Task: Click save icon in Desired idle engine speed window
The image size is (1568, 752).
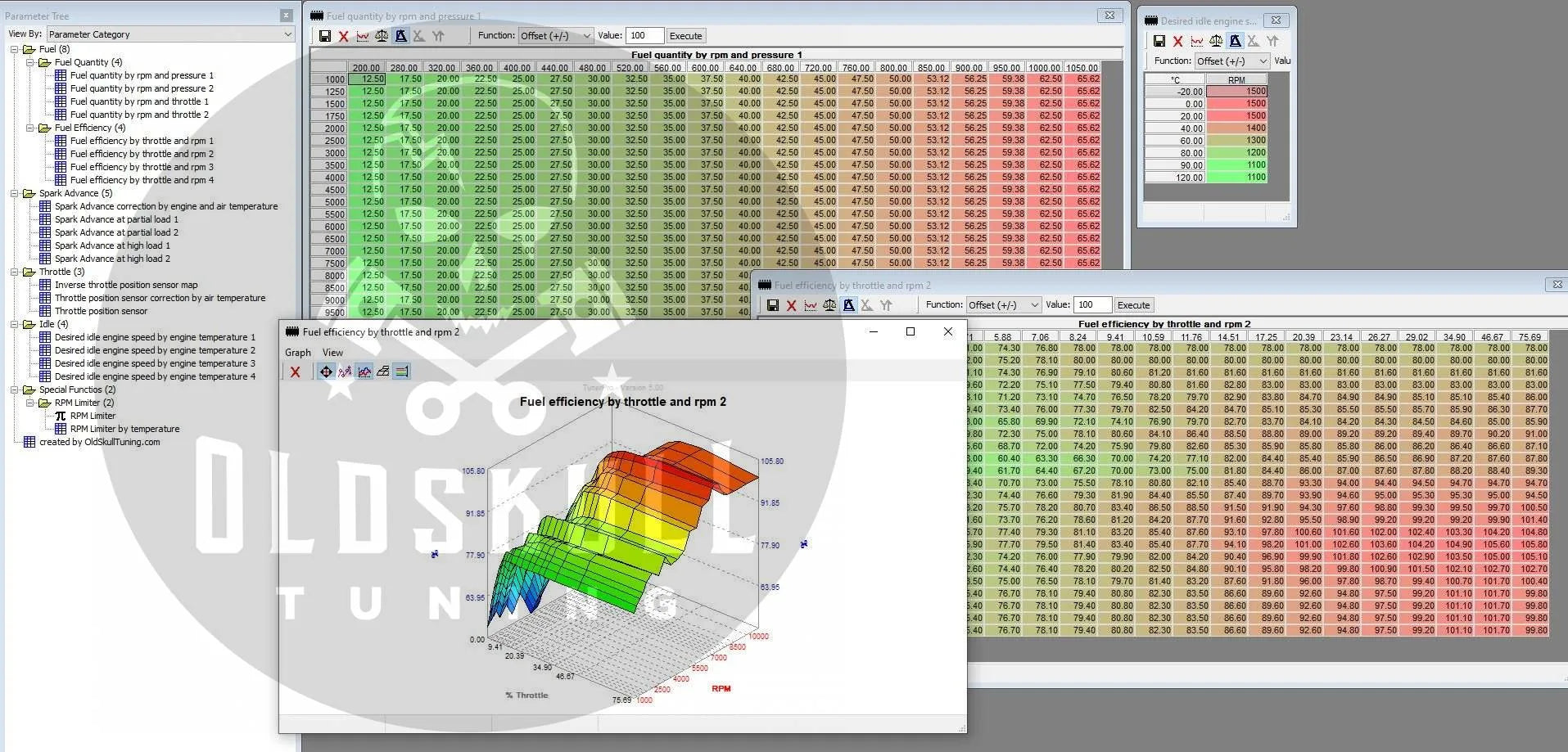Action: [x=1159, y=41]
